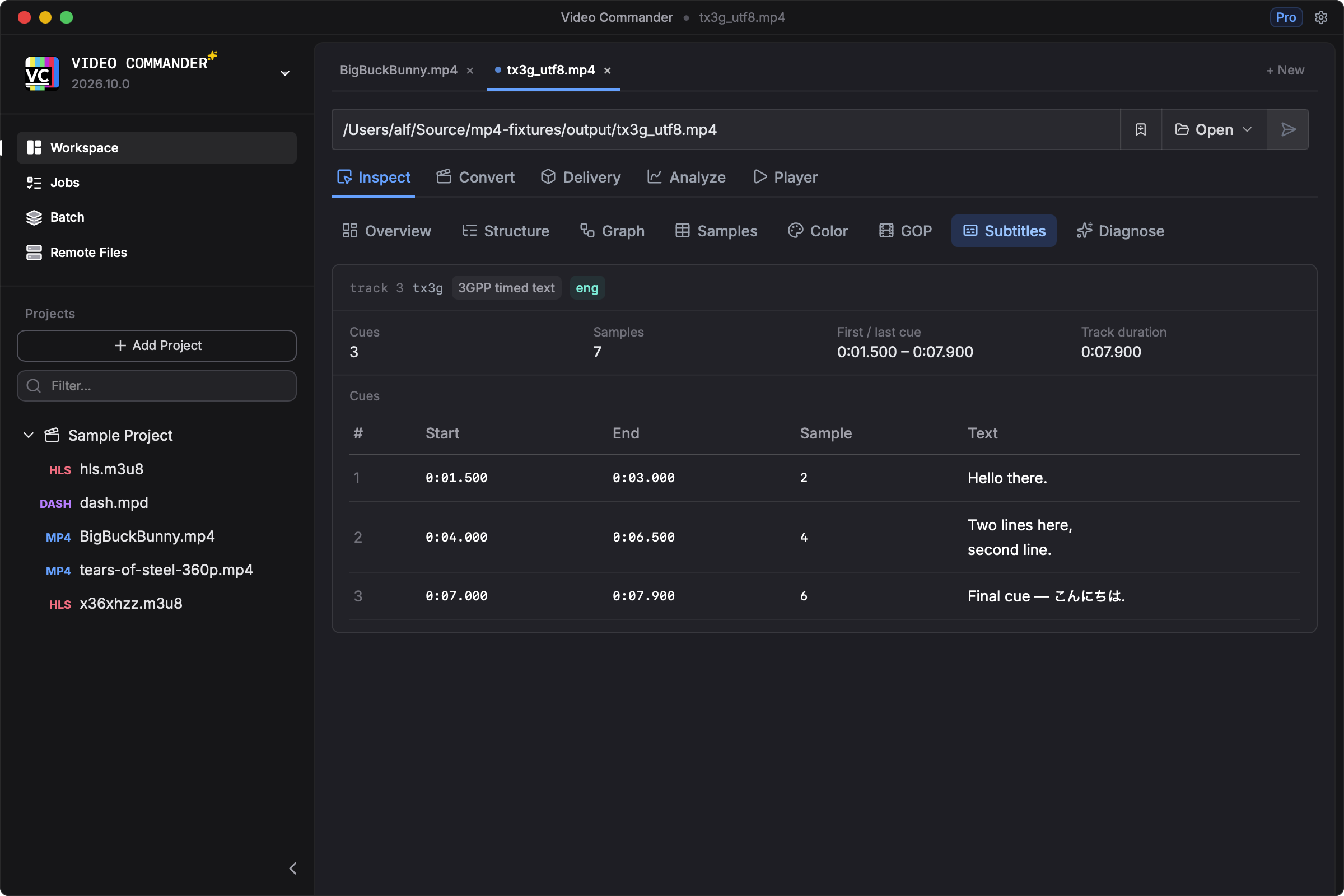The image size is (1344, 896).
Task: Switch to the BigBuckBunny.mp4 tab
Action: (398, 69)
